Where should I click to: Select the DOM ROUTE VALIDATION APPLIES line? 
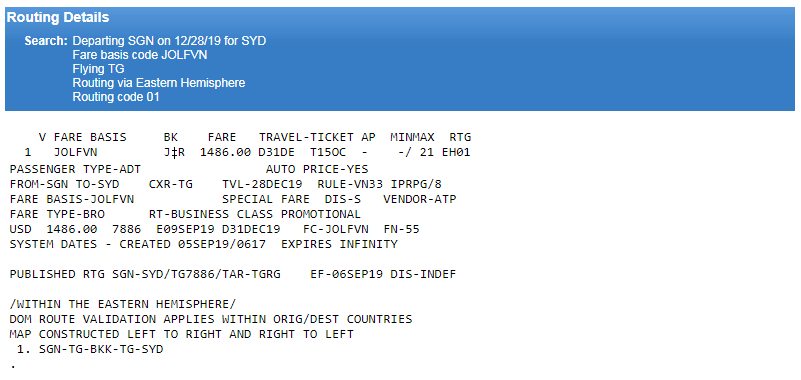point(211,319)
